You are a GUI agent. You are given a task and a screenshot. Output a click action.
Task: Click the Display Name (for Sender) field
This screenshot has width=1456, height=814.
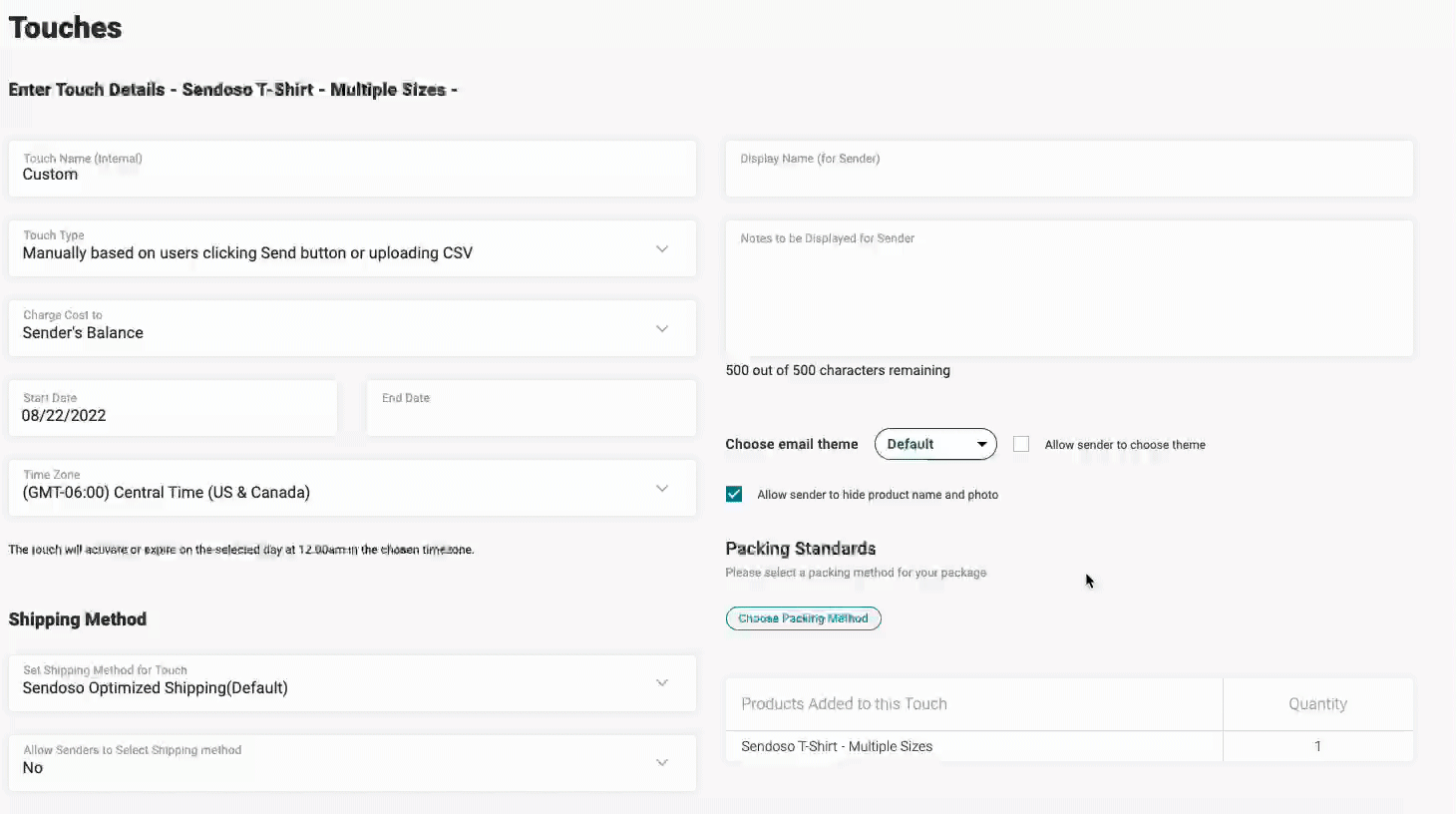click(x=1069, y=168)
